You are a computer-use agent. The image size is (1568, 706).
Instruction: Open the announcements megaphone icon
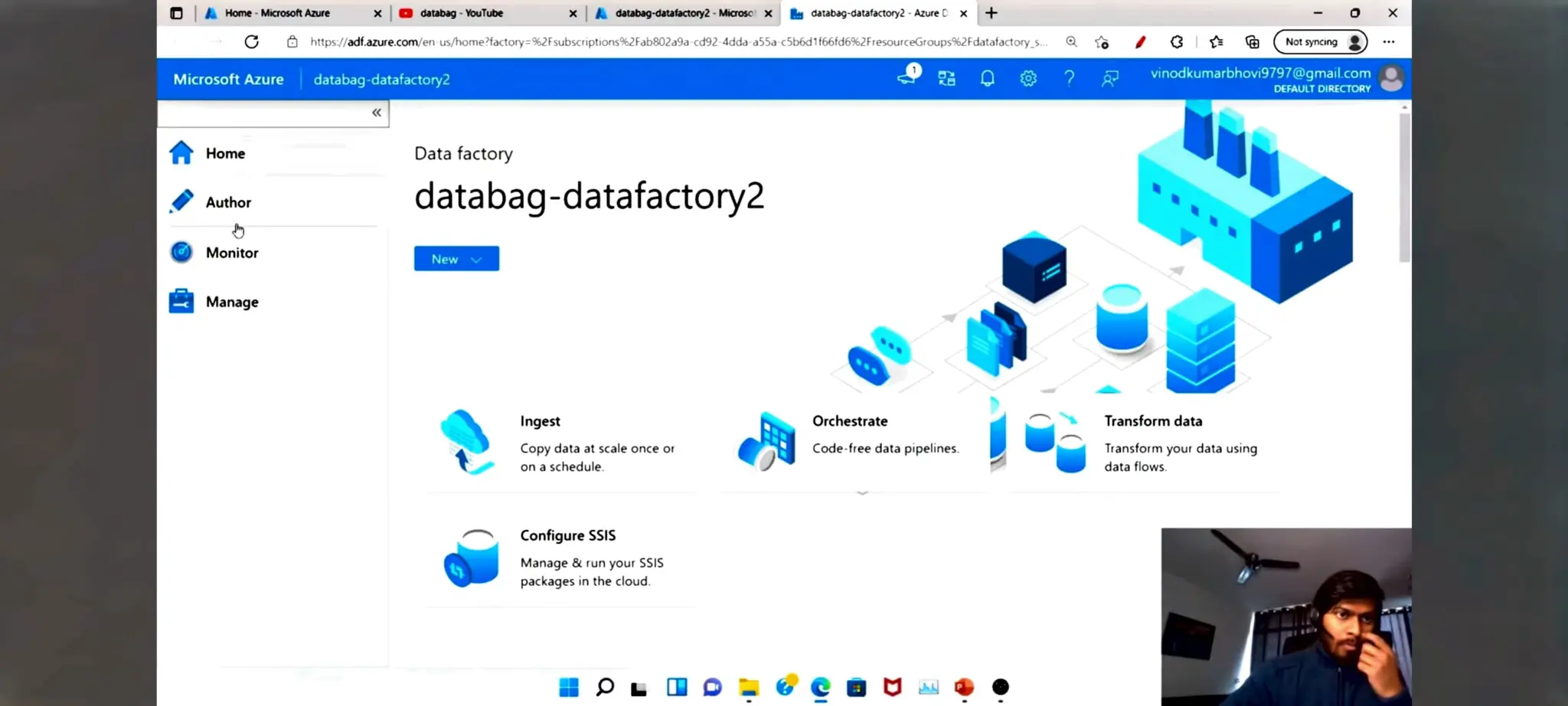pyautogui.click(x=908, y=76)
